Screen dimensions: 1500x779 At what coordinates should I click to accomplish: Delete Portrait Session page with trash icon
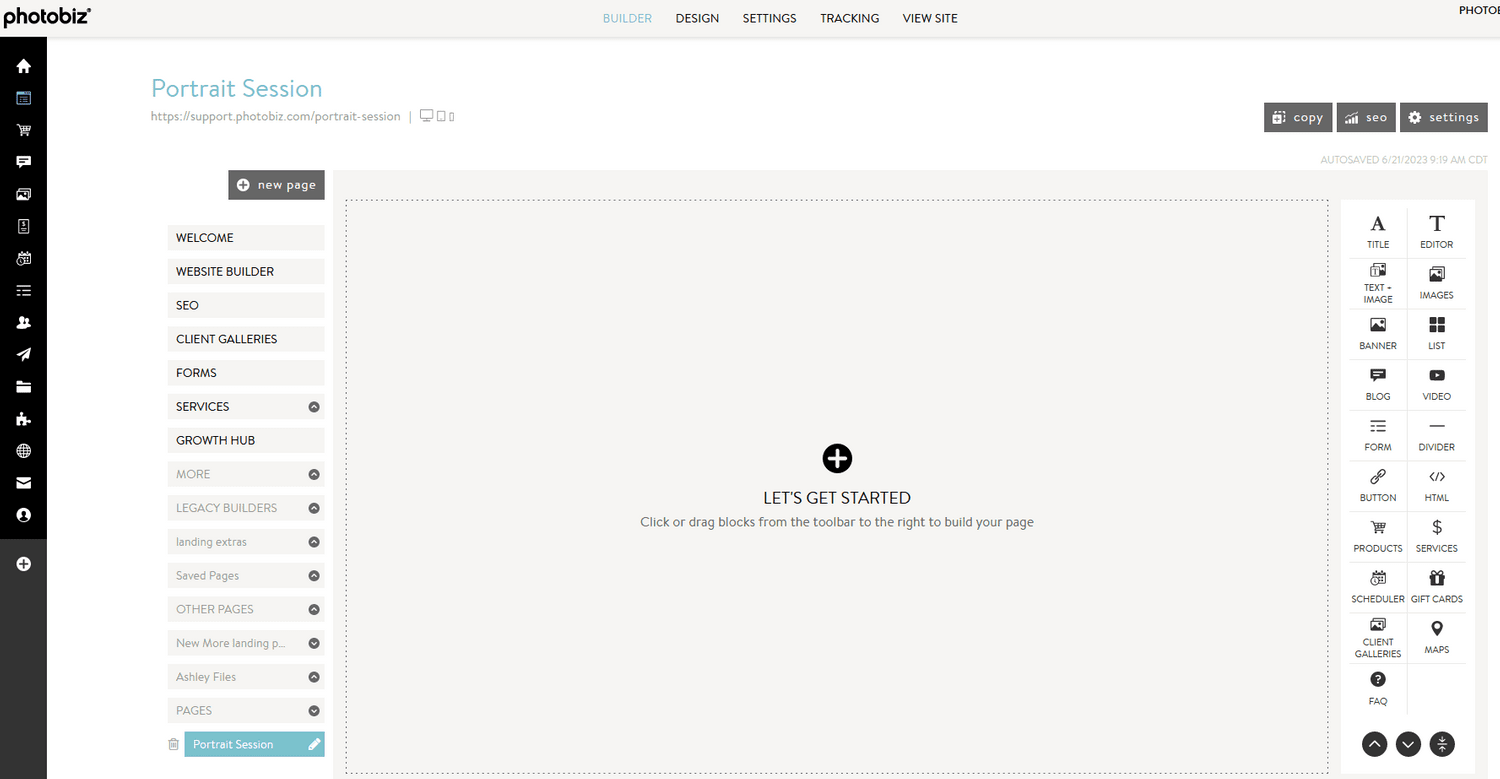pos(174,744)
